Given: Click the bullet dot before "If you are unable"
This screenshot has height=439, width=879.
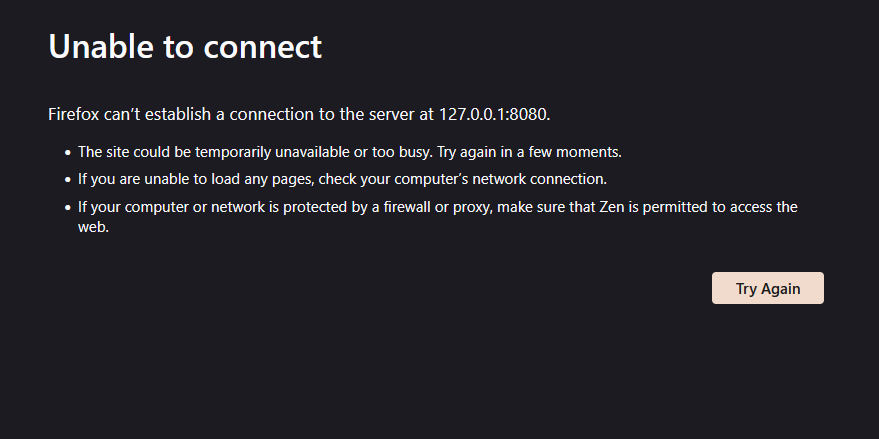Looking at the screenshot, I should (x=67, y=181).
